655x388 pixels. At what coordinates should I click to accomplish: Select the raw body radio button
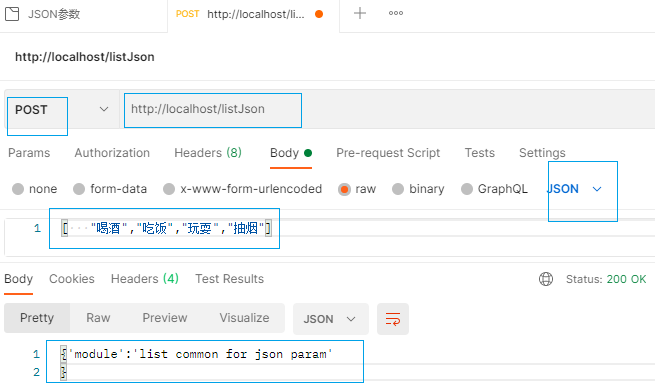344,189
